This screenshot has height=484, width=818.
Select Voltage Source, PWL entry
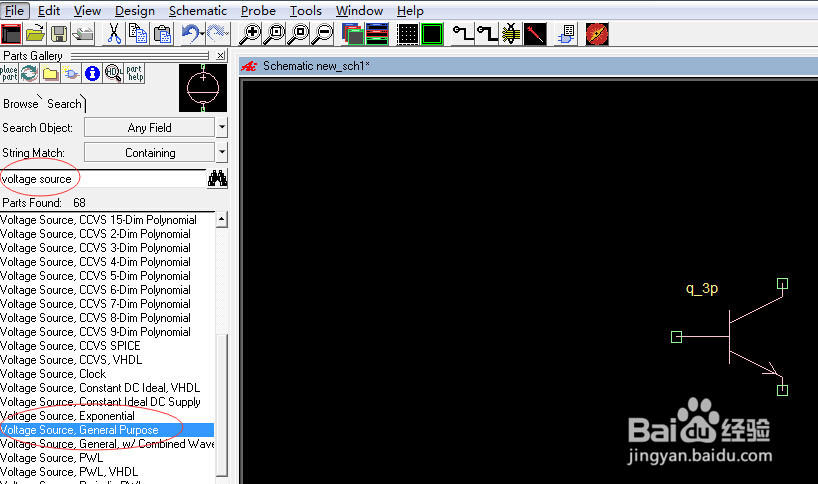click(x=52, y=458)
